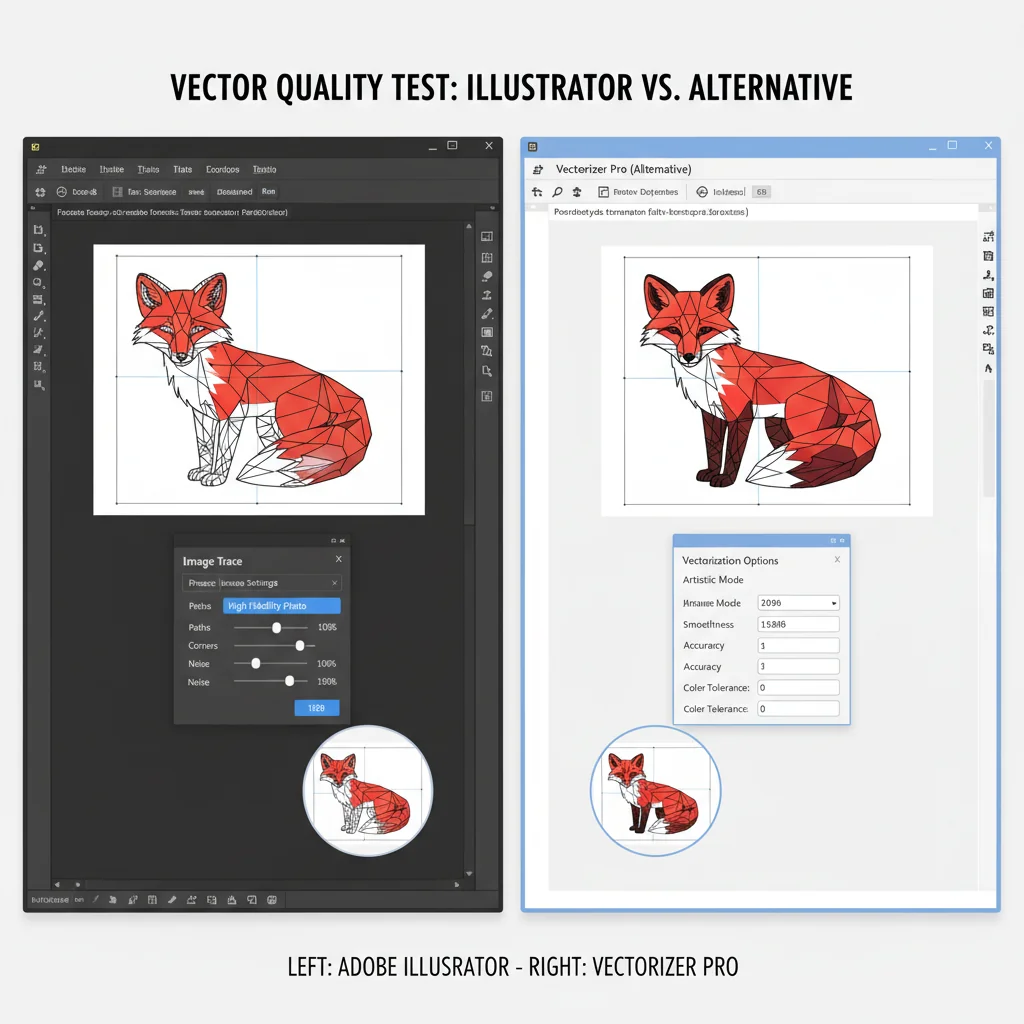1024x1024 pixels.
Task: Close the Image Trace panel
Action: pyautogui.click(x=338, y=559)
